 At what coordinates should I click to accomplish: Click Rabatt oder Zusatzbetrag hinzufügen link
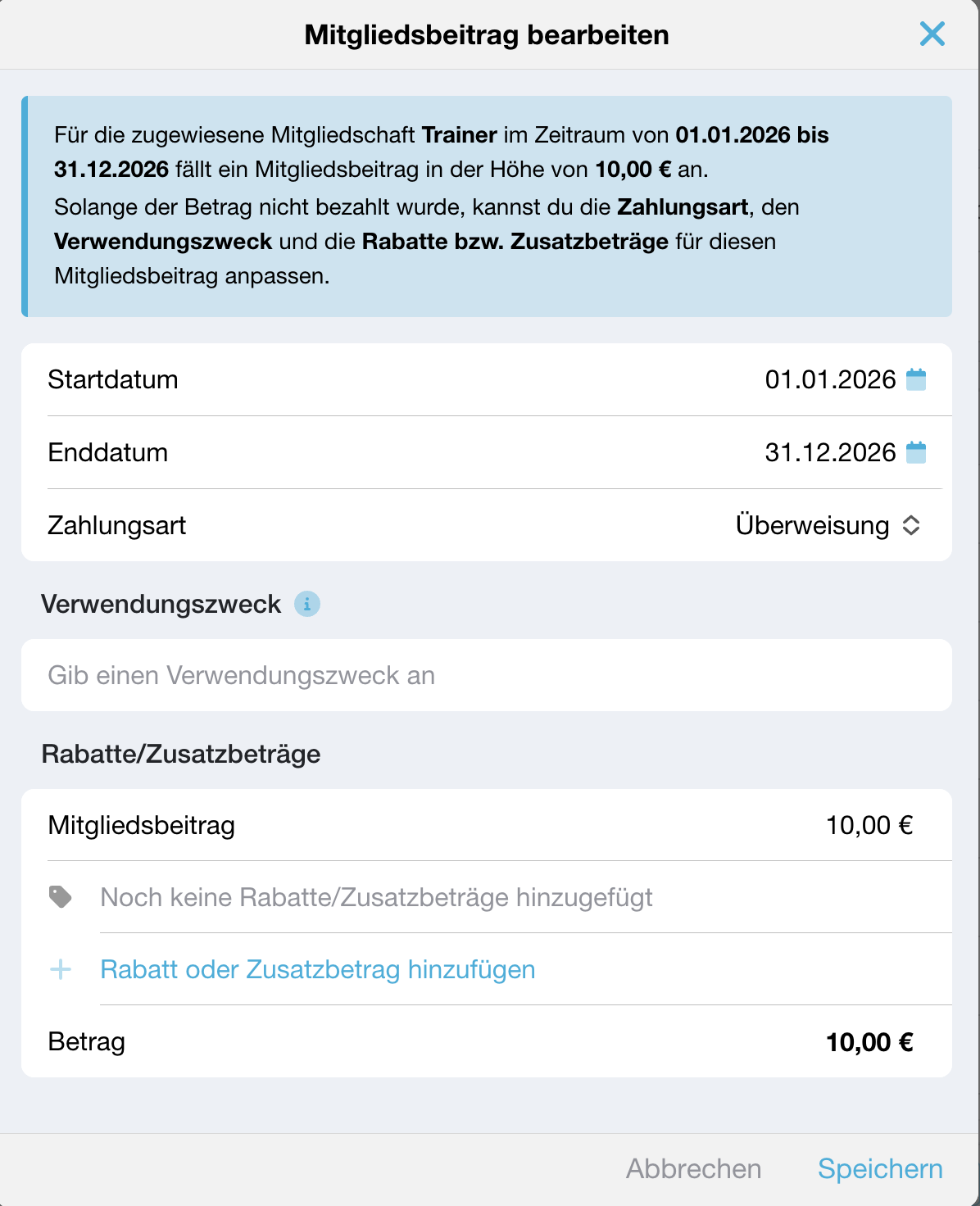[x=318, y=970]
